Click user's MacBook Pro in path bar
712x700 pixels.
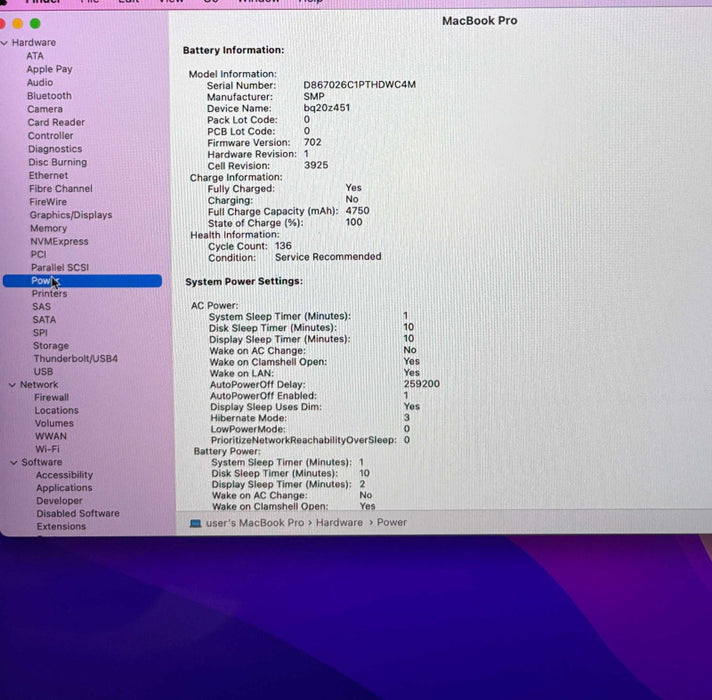coord(255,523)
